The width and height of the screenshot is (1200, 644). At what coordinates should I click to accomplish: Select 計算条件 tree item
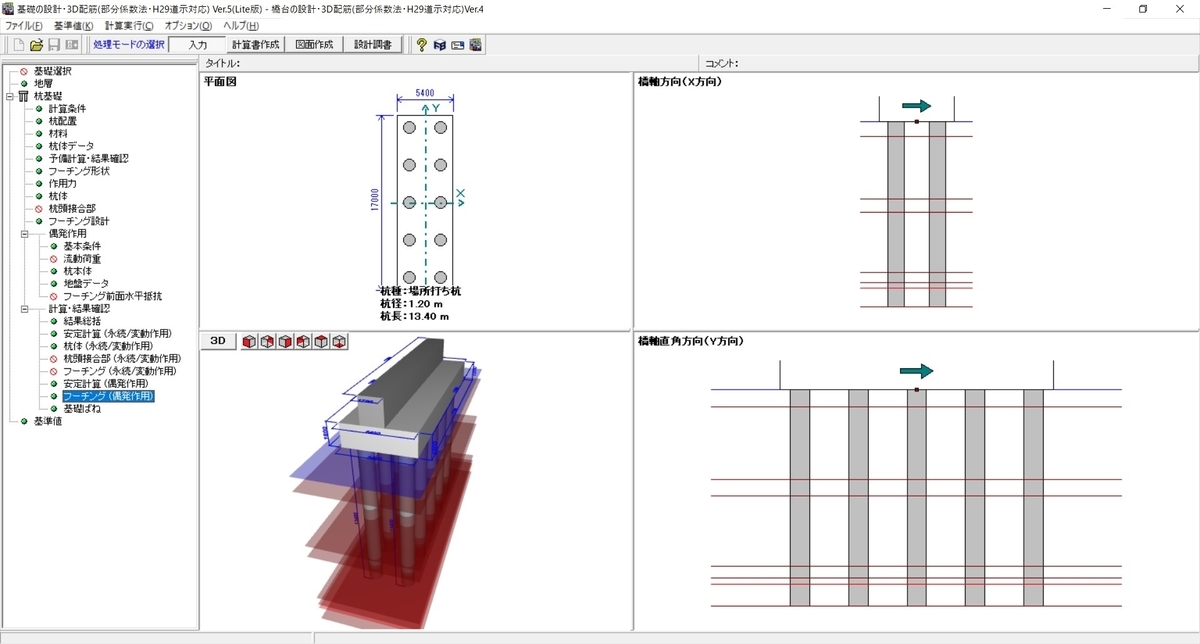67,109
